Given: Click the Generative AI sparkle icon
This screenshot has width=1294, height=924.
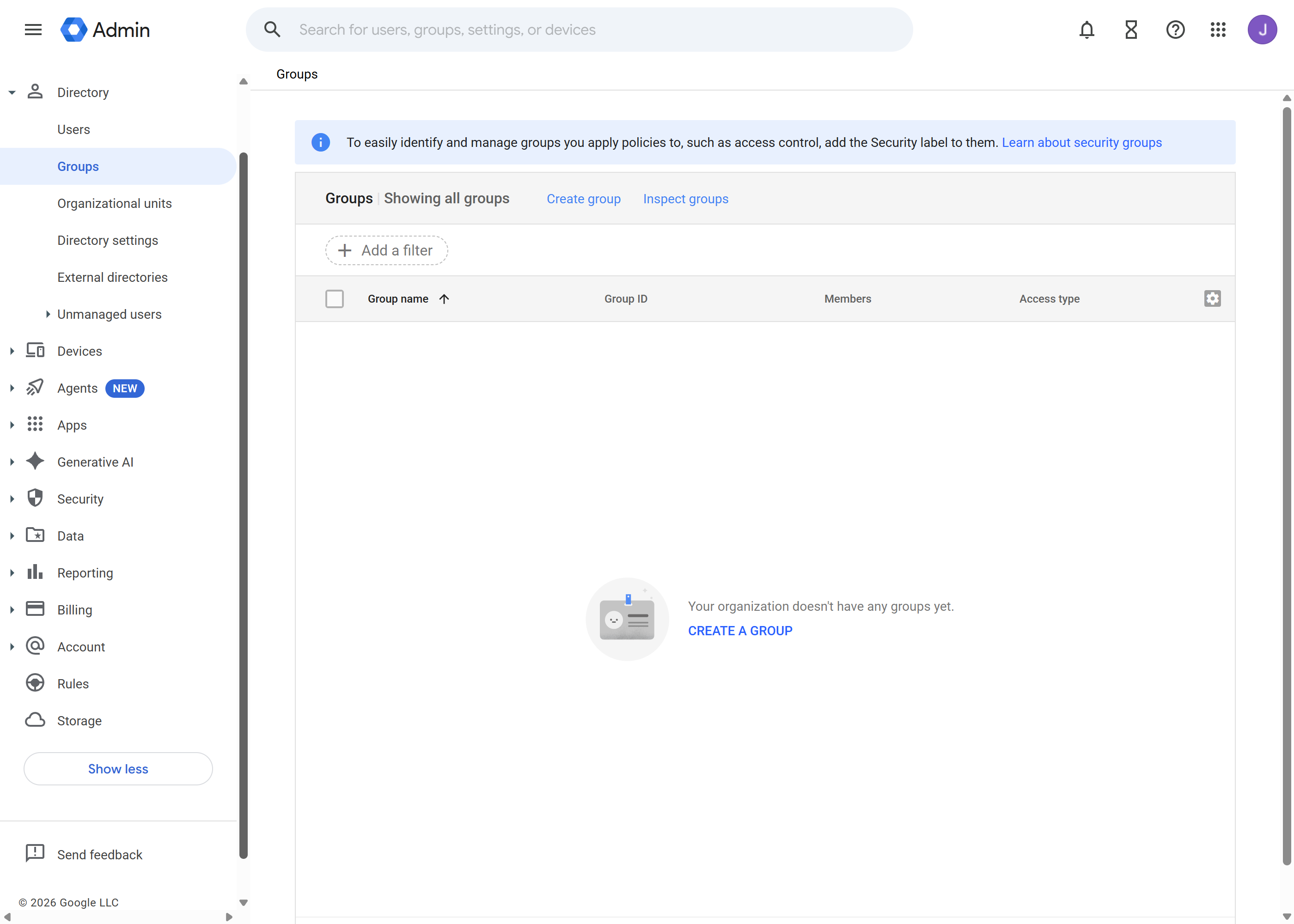Looking at the screenshot, I should tap(35, 462).
